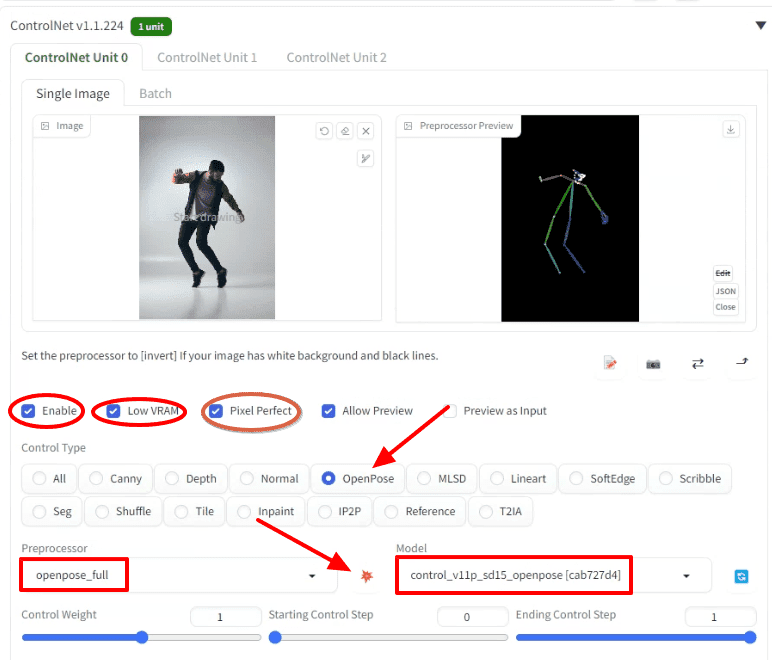The image size is (772, 660).
Task: Collapse the ControlNet v1.1.224 section
Action: click(760, 25)
